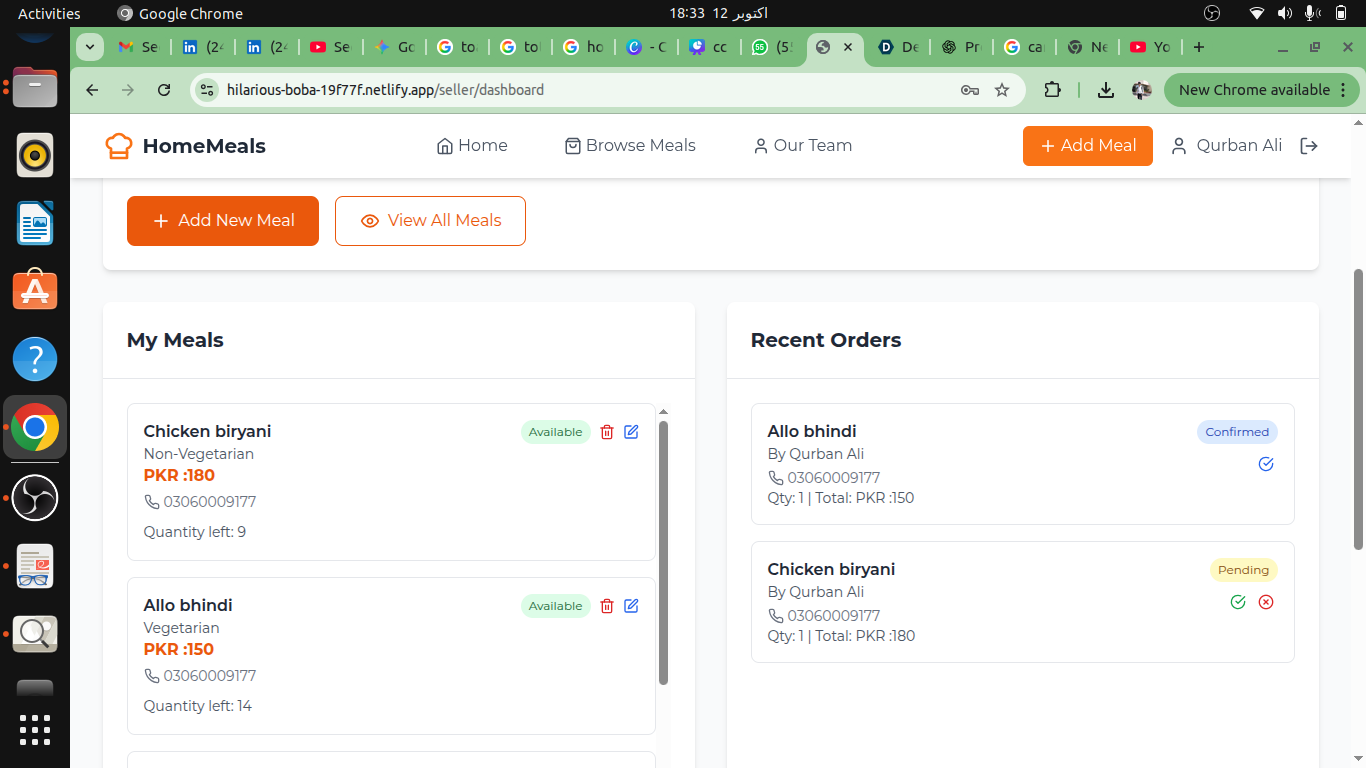Click the 'PKR :150' price under Allo bhindi
Image resolution: width=1366 pixels, height=768 pixels.
[x=179, y=650]
